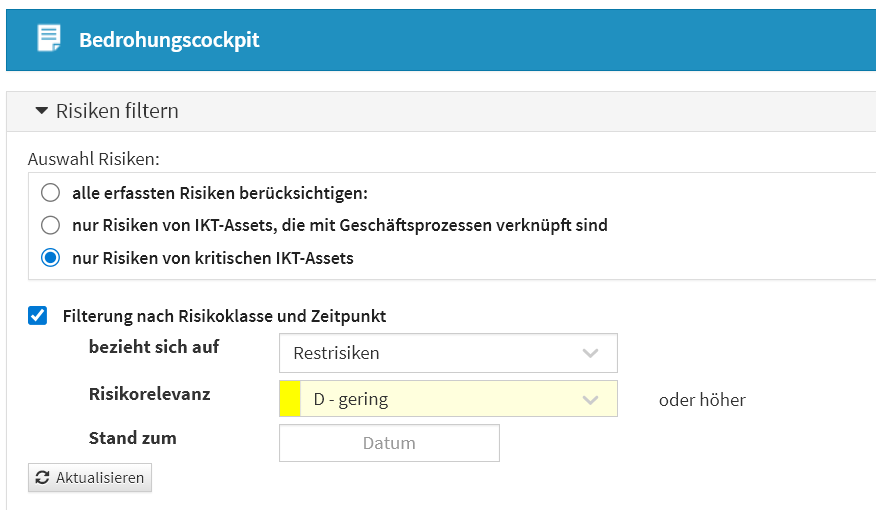Click the "Filterung nach Risikoklasse und Zeitpunkt" label
The height and width of the screenshot is (510, 876).
pos(224,316)
